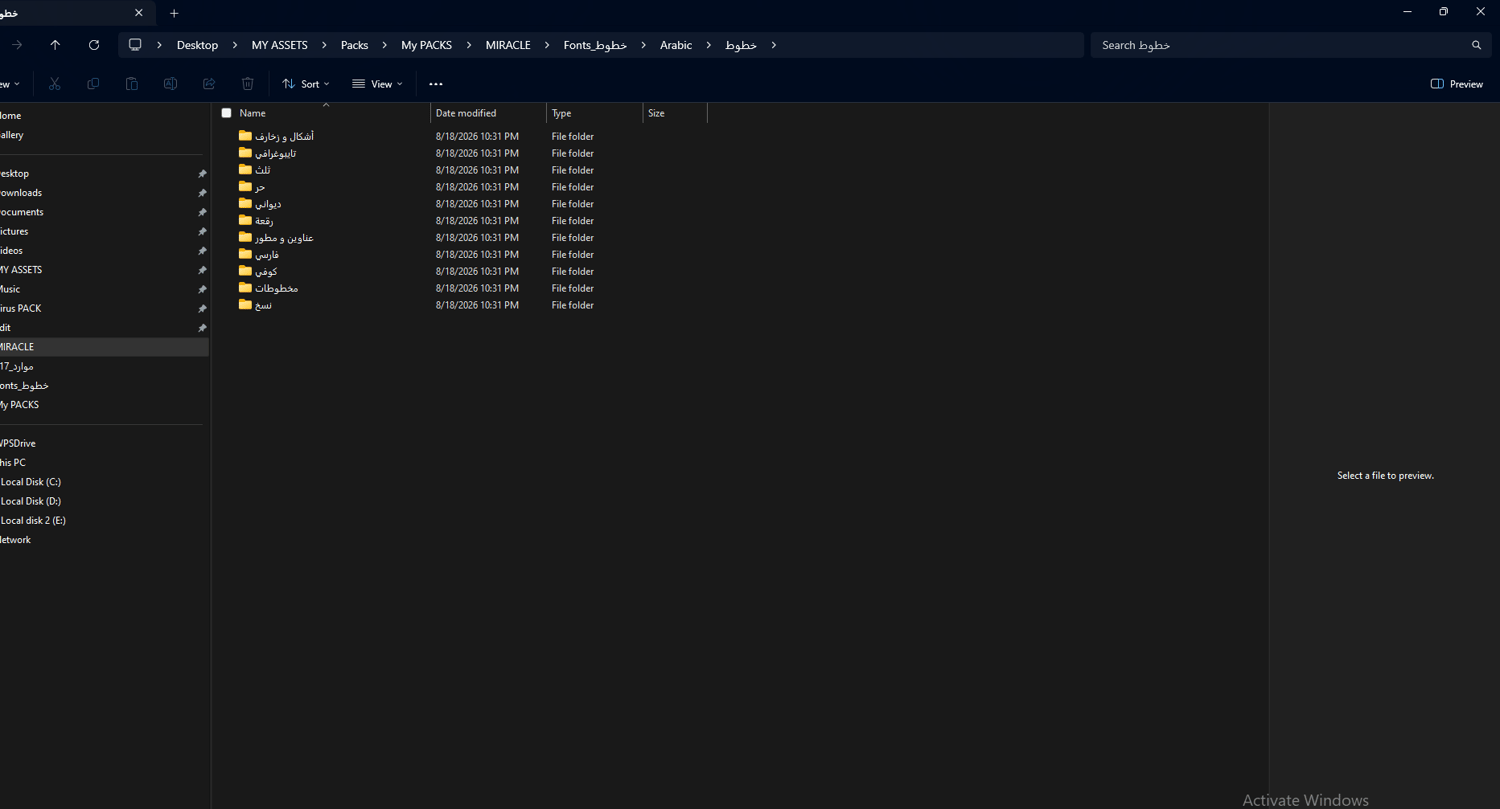Screen dimensions: 1500x809
Task: Select the أشكال و زخارف folder icon
Action: click(x=245, y=136)
